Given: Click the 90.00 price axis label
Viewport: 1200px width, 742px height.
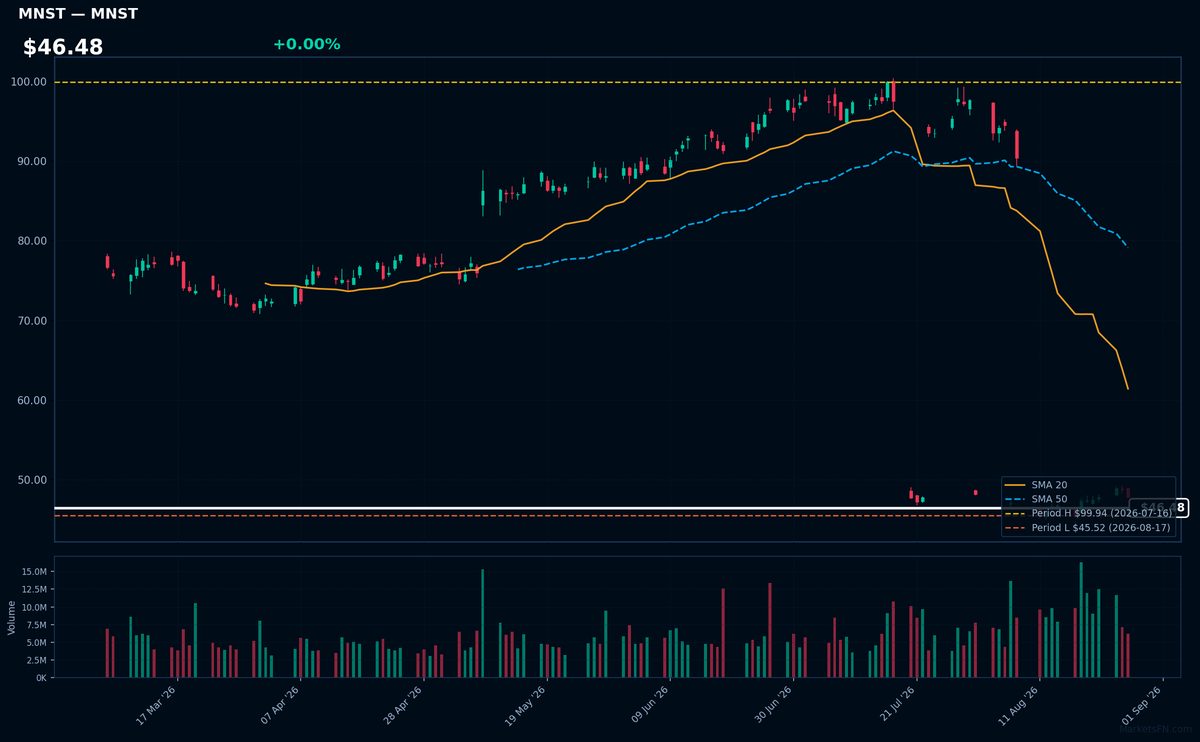Looking at the screenshot, I should (x=32, y=161).
